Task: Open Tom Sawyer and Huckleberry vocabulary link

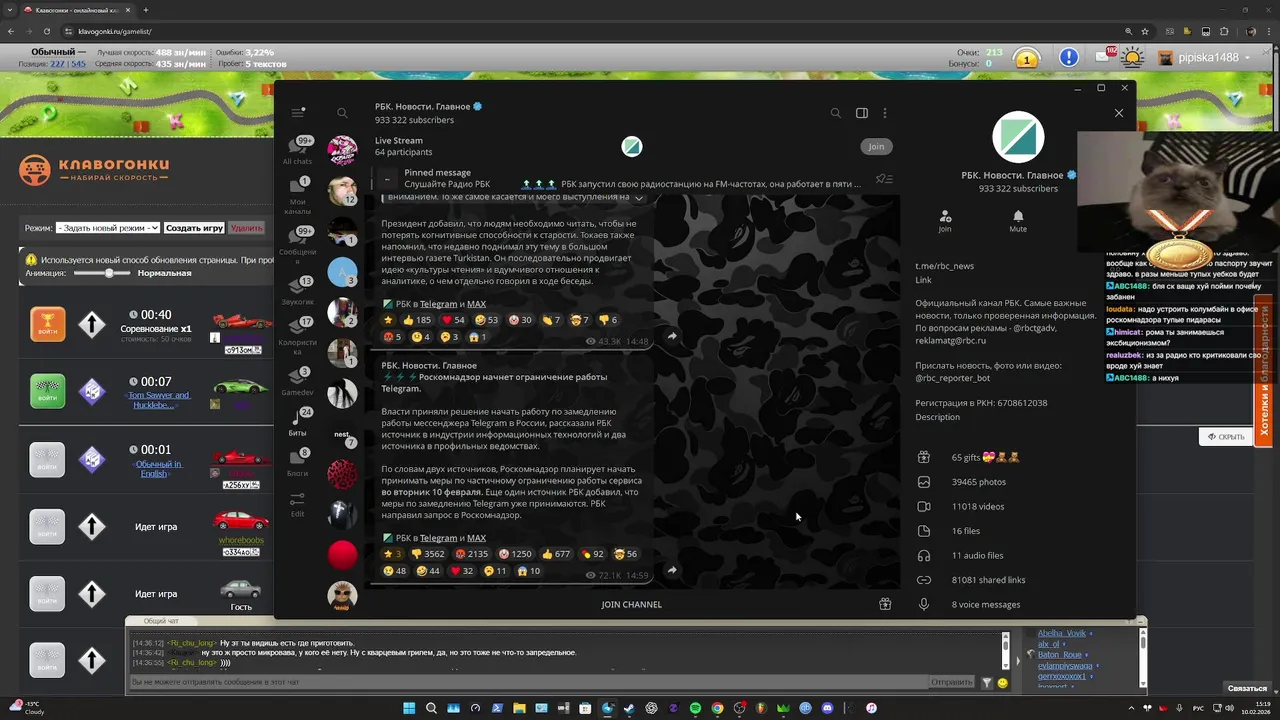Action: point(158,400)
